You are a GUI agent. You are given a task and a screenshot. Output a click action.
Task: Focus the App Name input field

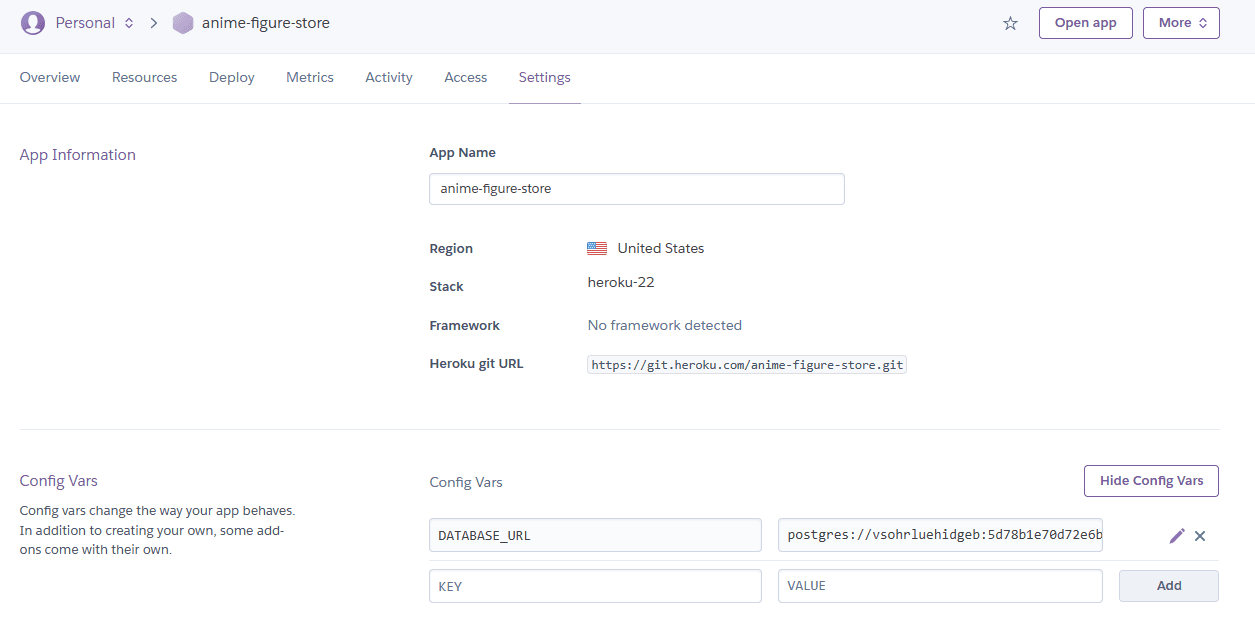click(637, 189)
